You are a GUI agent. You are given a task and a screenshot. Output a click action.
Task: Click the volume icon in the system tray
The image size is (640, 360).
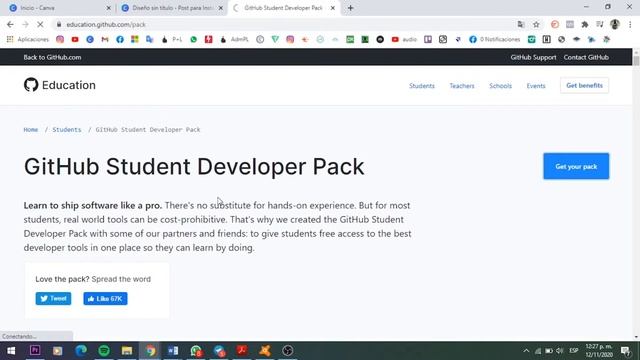pos(560,351)
